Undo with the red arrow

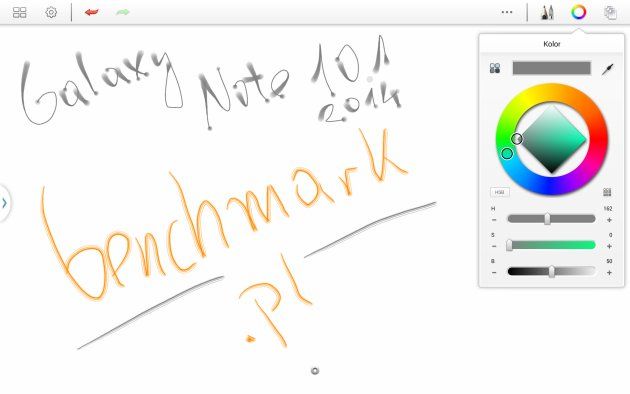pyautogui.click(x=92, y=12)
